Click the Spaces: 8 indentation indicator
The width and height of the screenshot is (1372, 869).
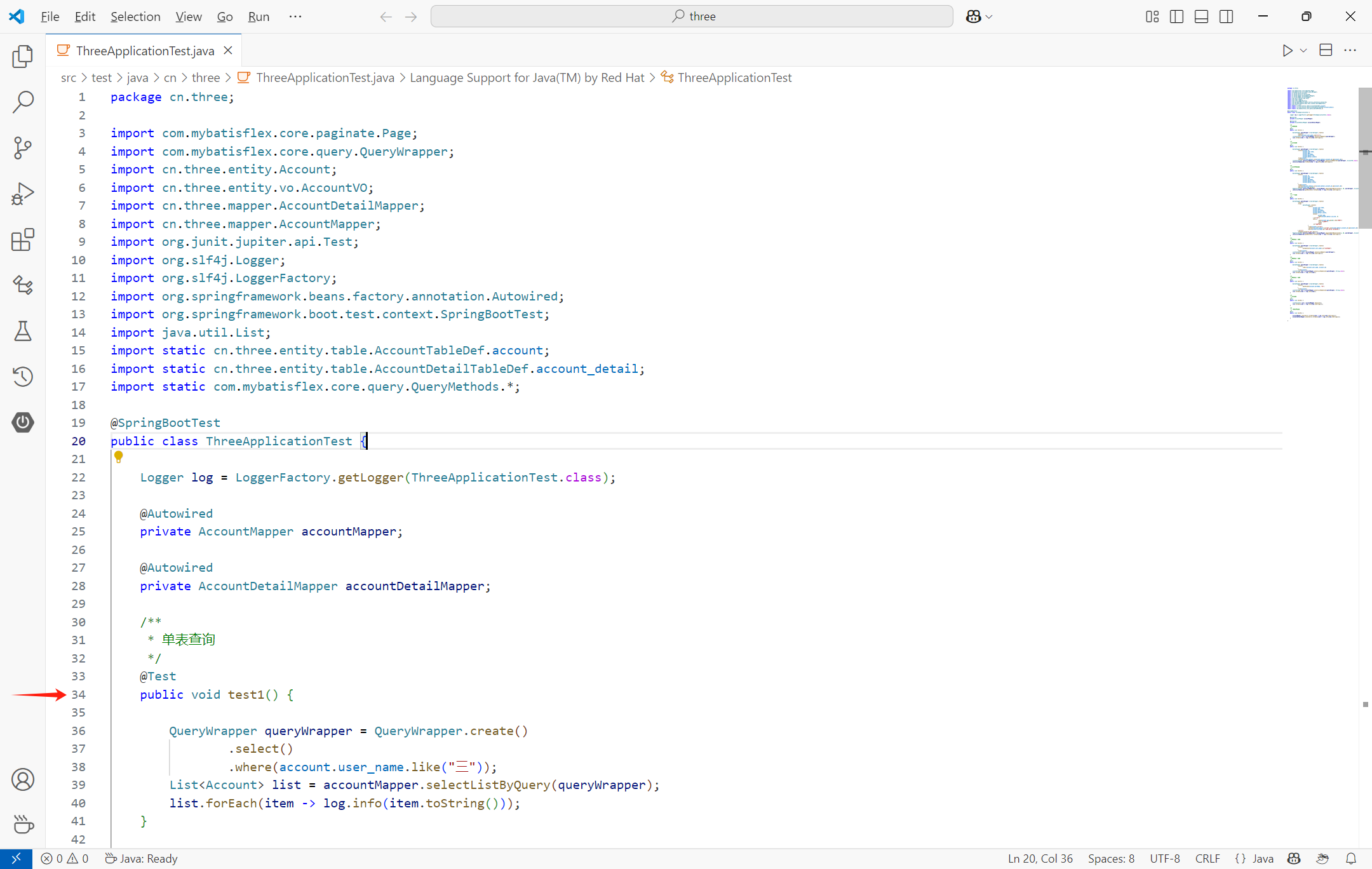coord(1111,858)
